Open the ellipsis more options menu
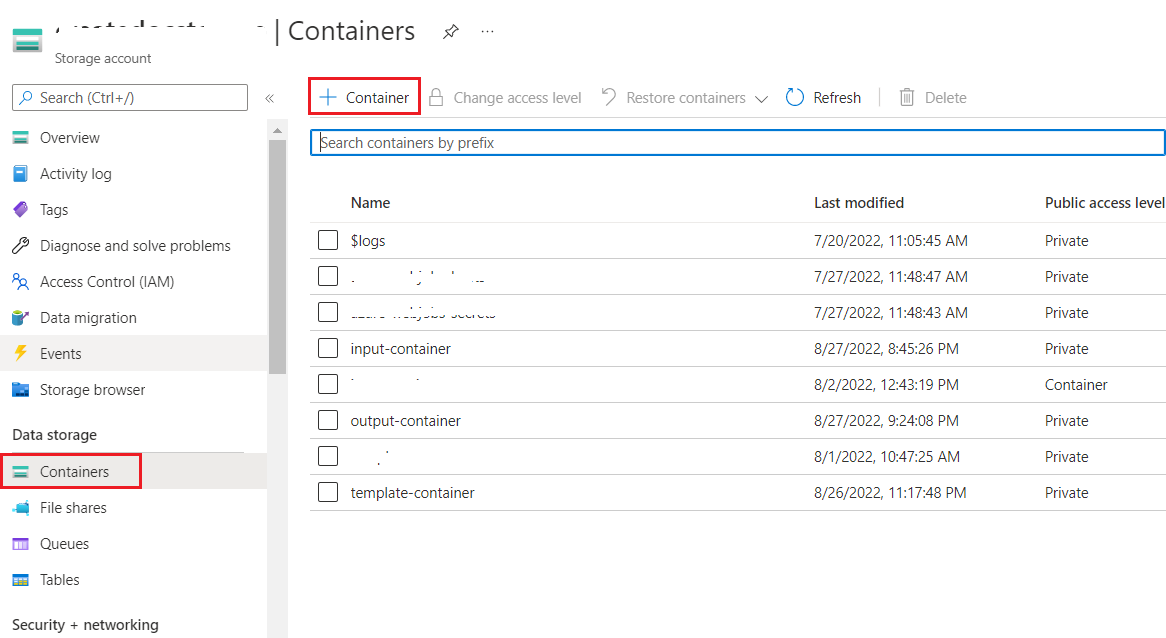1166x638 pixels. (x=487, y=32)
